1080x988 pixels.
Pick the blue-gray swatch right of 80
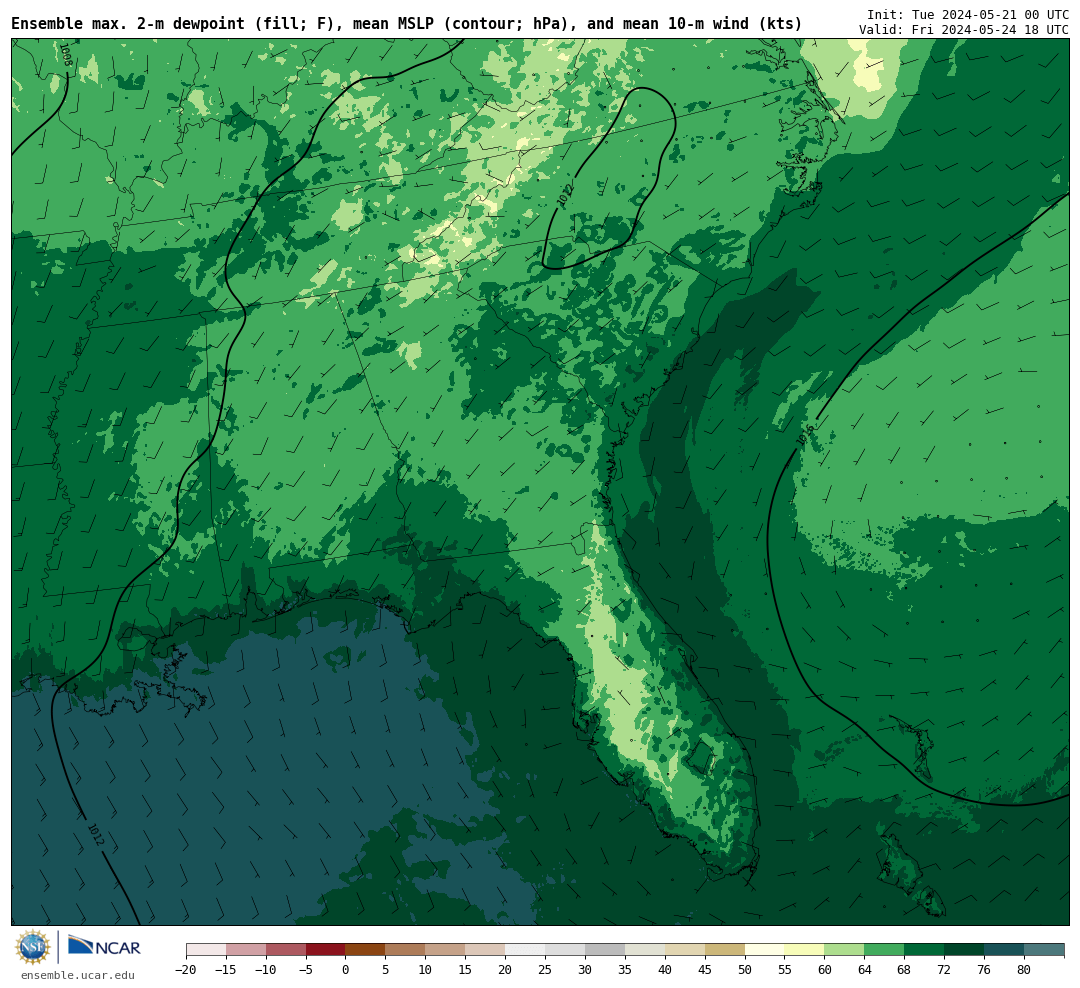(1045, 950)
